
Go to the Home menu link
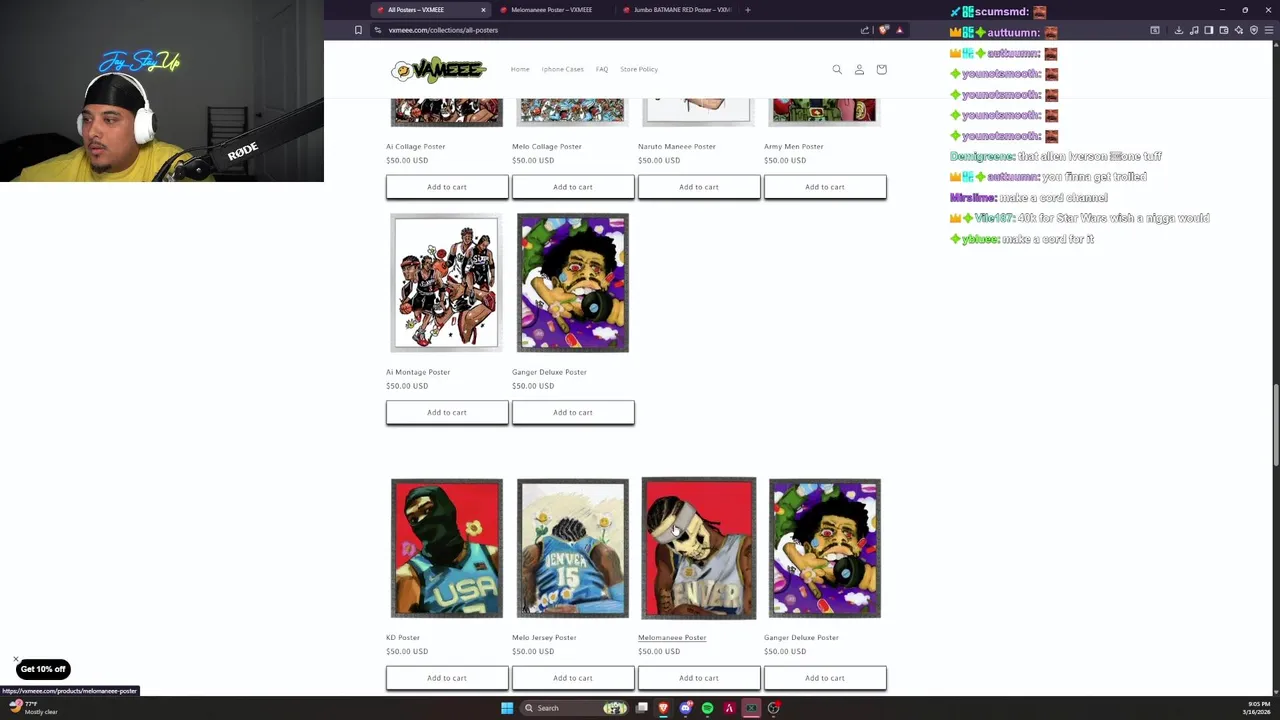pos(520,69)
